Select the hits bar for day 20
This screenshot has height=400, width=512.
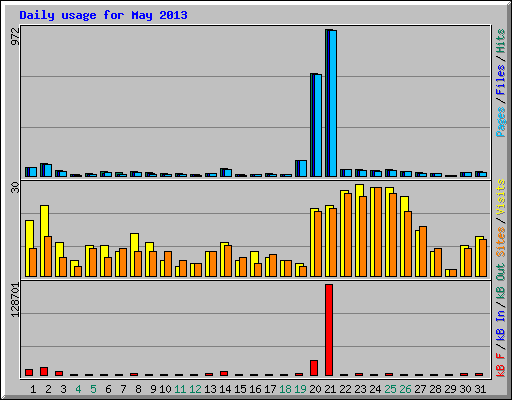(x=316, y=125)
